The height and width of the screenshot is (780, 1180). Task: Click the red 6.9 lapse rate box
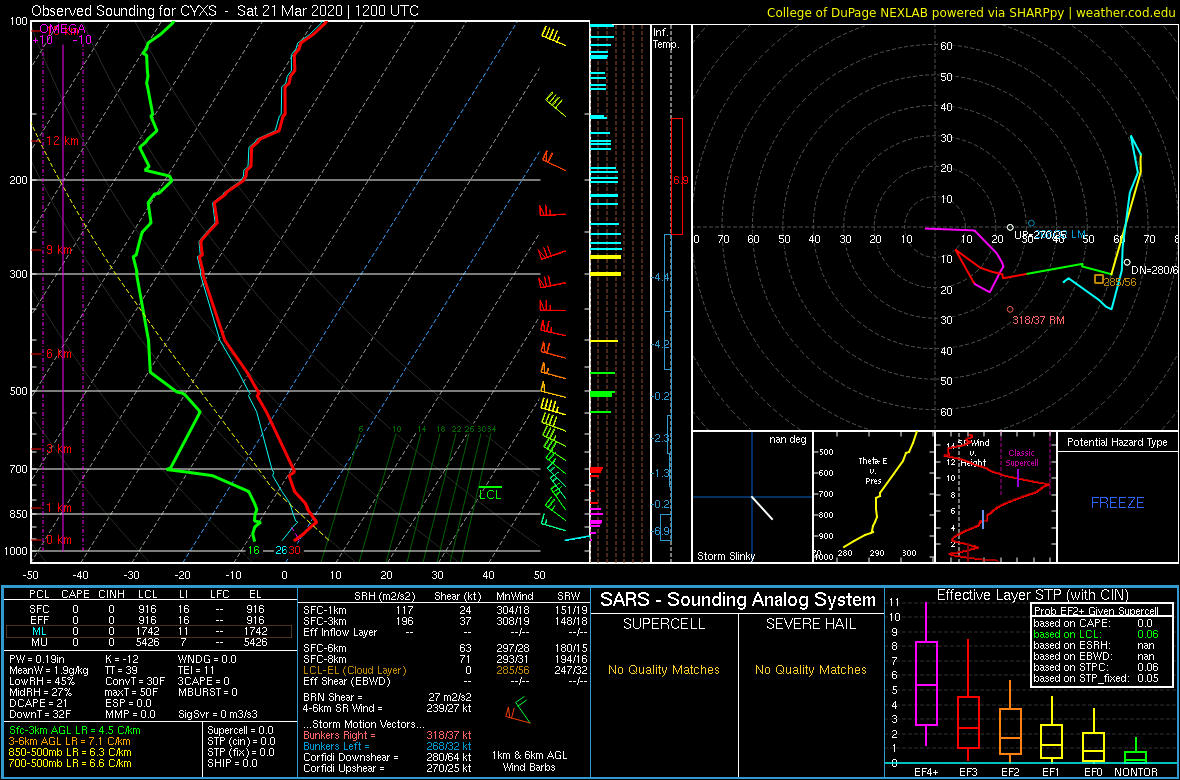click(x=677, y=176)
